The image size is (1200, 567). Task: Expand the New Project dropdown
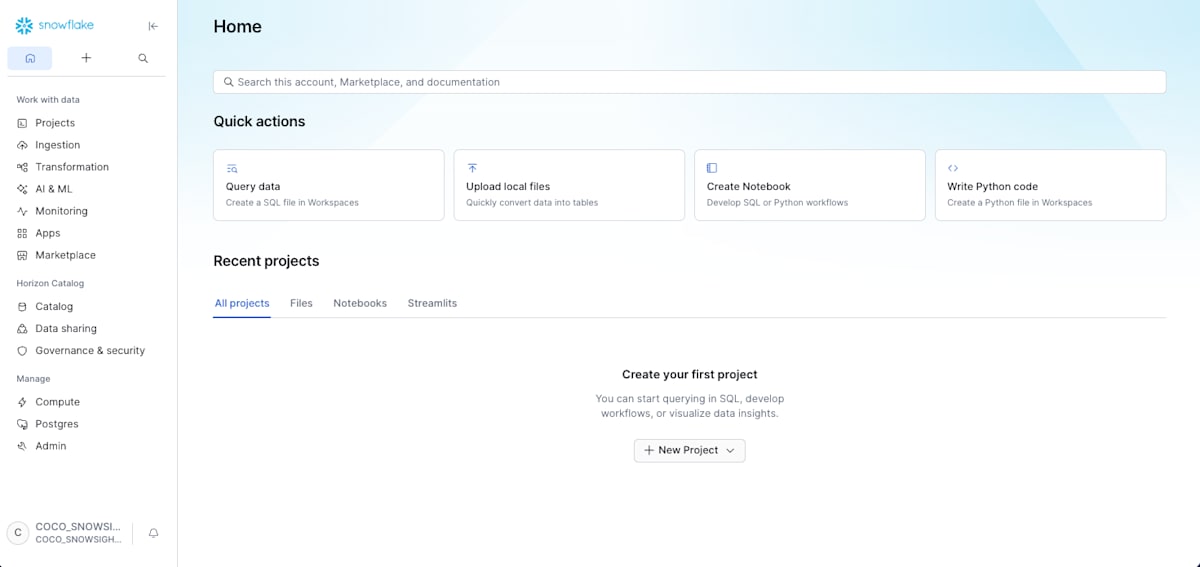click(689, 450)
